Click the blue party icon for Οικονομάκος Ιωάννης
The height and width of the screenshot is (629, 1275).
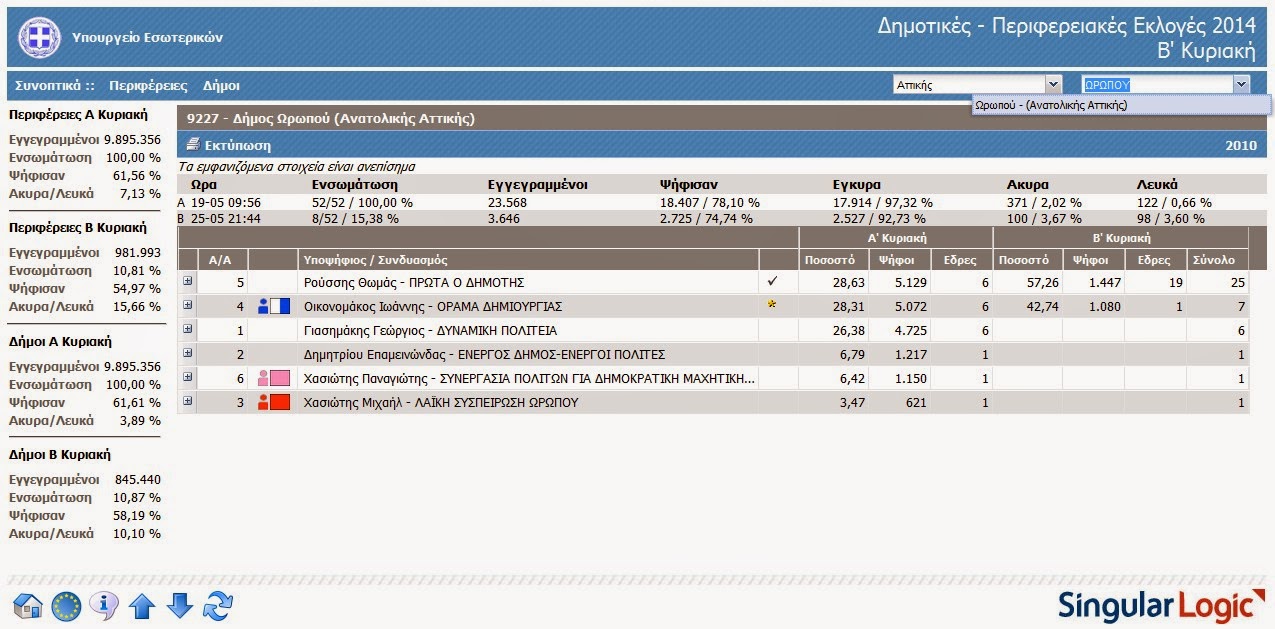tap(274, 306)
